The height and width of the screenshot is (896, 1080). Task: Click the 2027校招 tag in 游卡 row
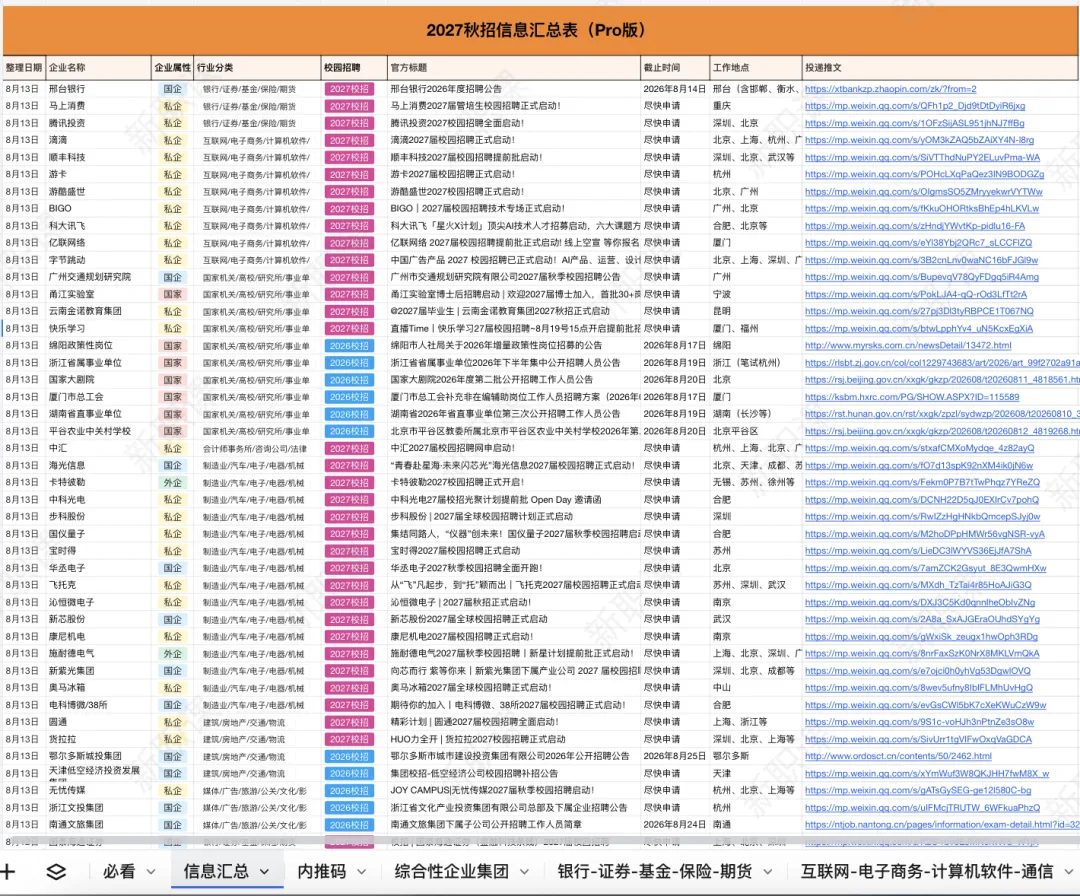click(349, 175)
